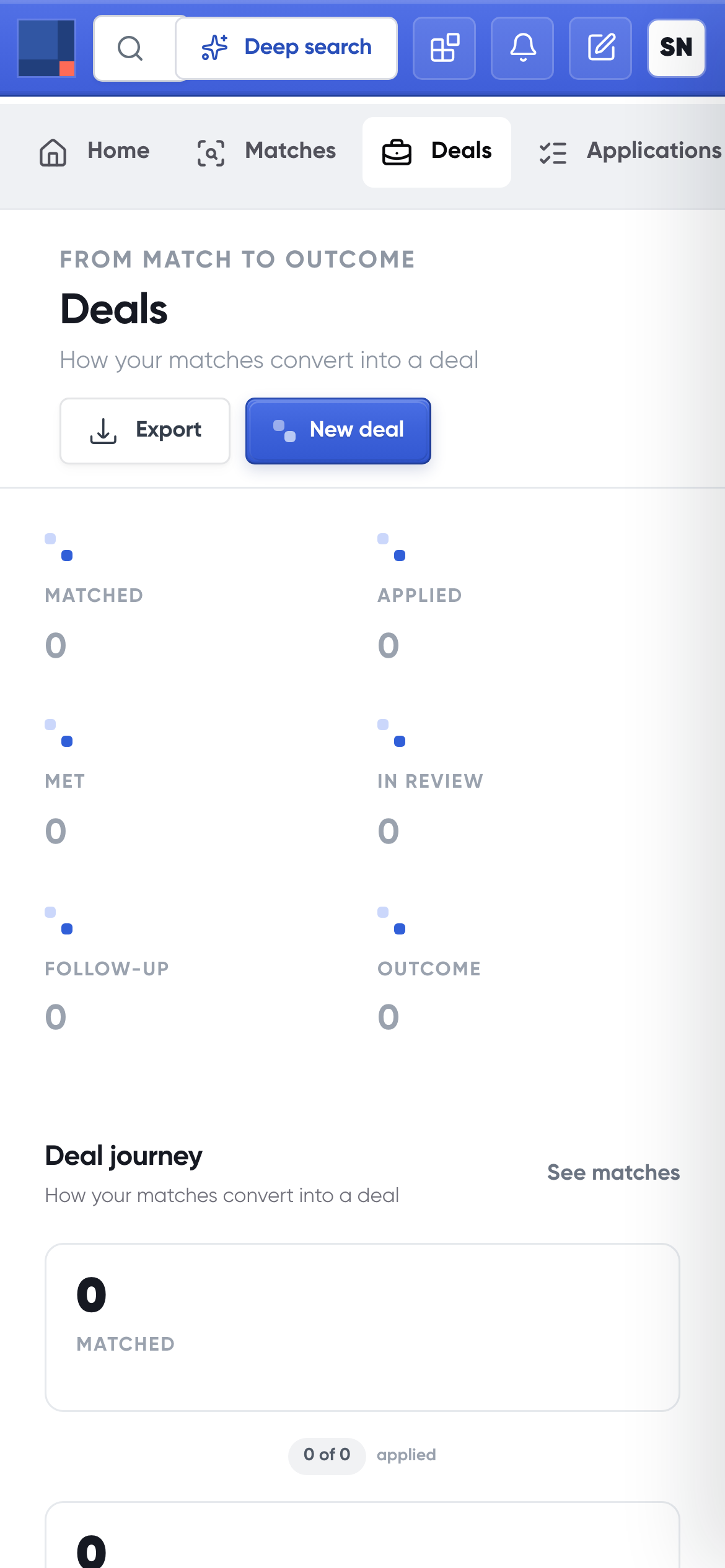The width and height of the screenshot is (725, 1568).
Task: Go to the Matches tab
Action: click(266, 152)
